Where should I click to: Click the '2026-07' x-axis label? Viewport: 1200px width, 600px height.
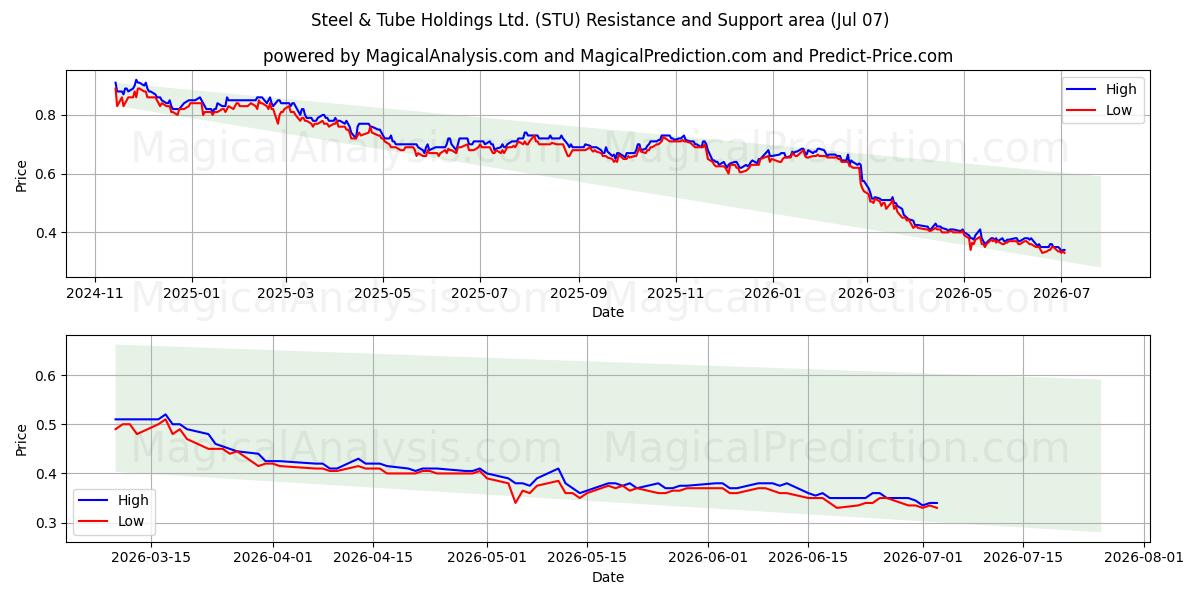point(1060,294)
